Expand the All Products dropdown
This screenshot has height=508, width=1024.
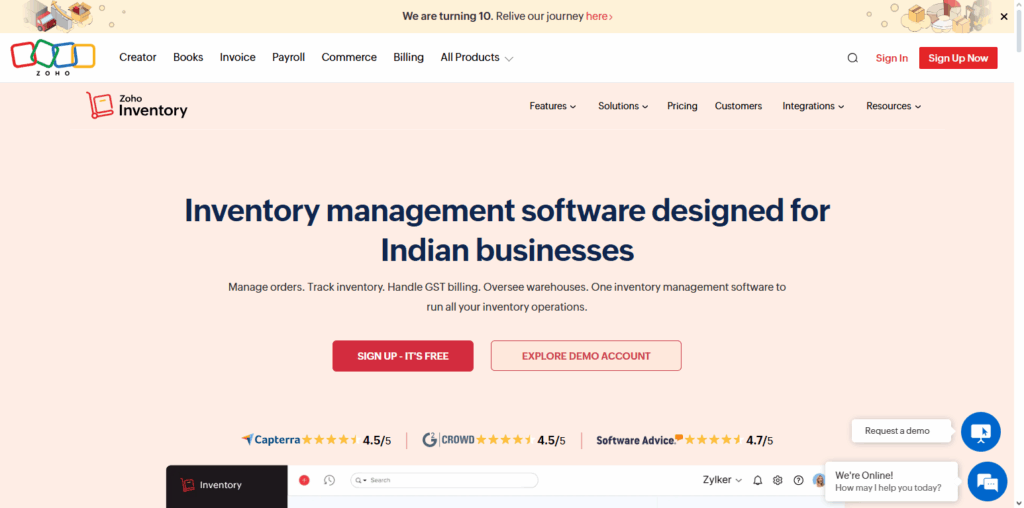[477, 57]
